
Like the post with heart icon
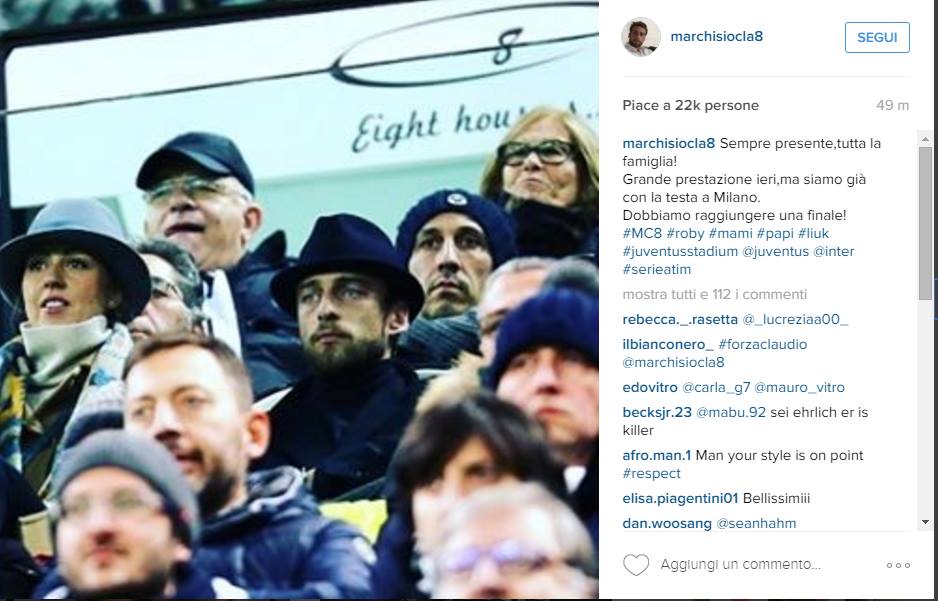tap(636, 565)
